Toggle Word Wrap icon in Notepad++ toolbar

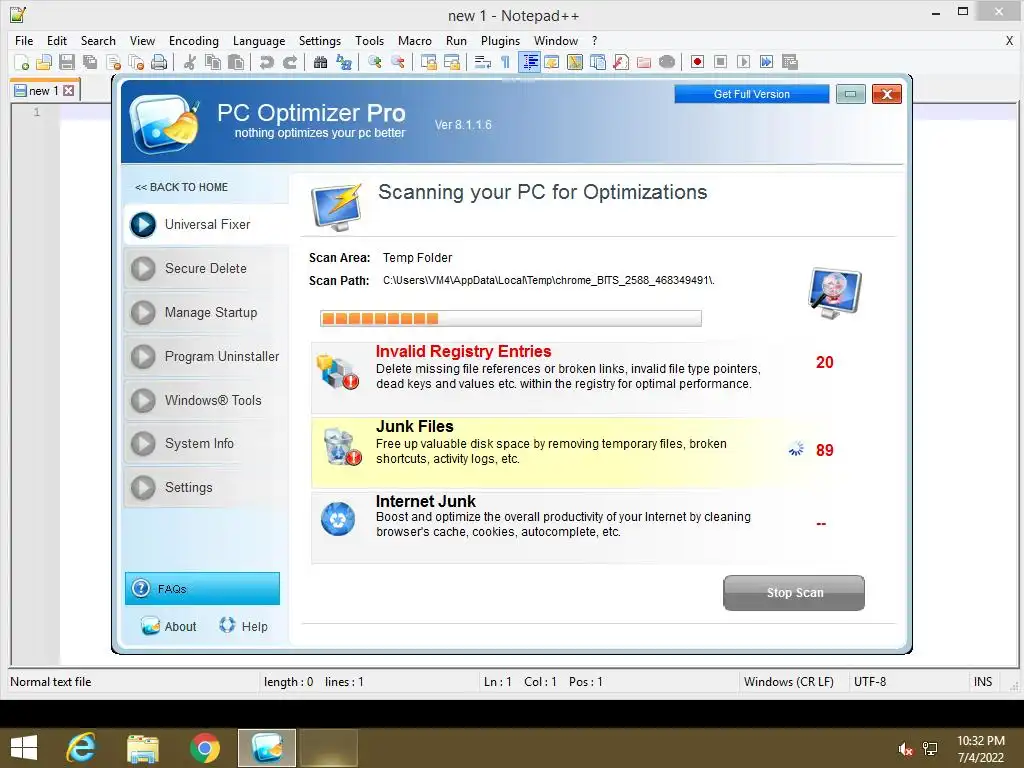tap(483, 62)
